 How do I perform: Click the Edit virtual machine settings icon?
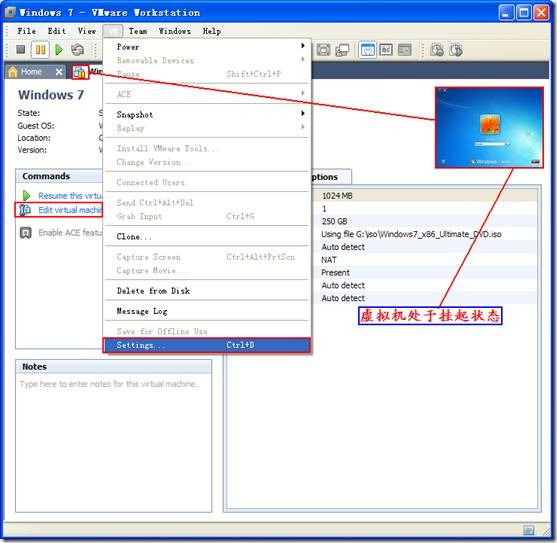25,210
